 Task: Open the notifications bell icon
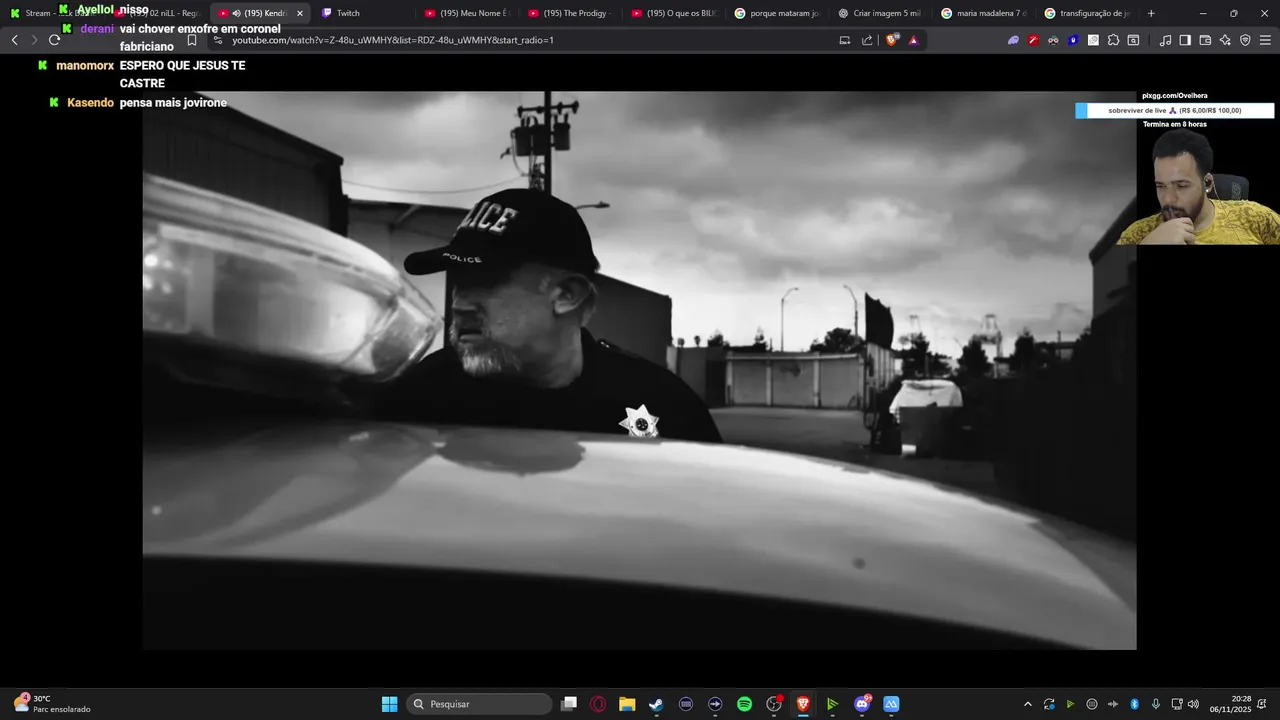[1262, 704]
